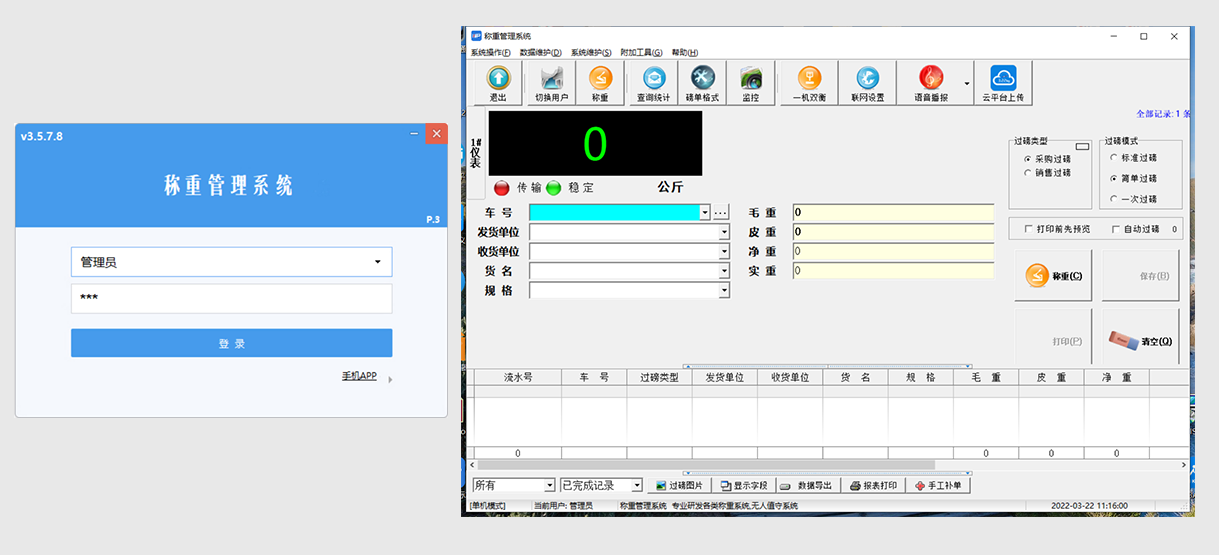Open the 附加工具(G) menu
1219x555 pixels.
click(x=641, y=52)
